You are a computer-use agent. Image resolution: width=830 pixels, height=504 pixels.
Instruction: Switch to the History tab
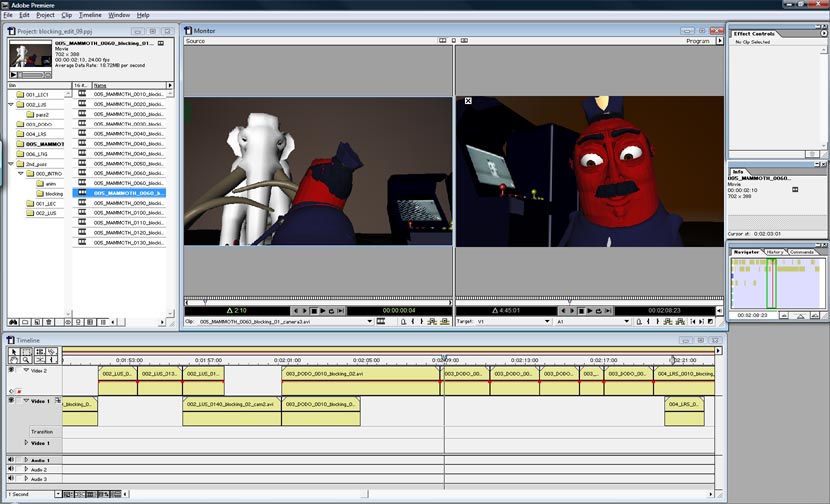pos(774,252)
